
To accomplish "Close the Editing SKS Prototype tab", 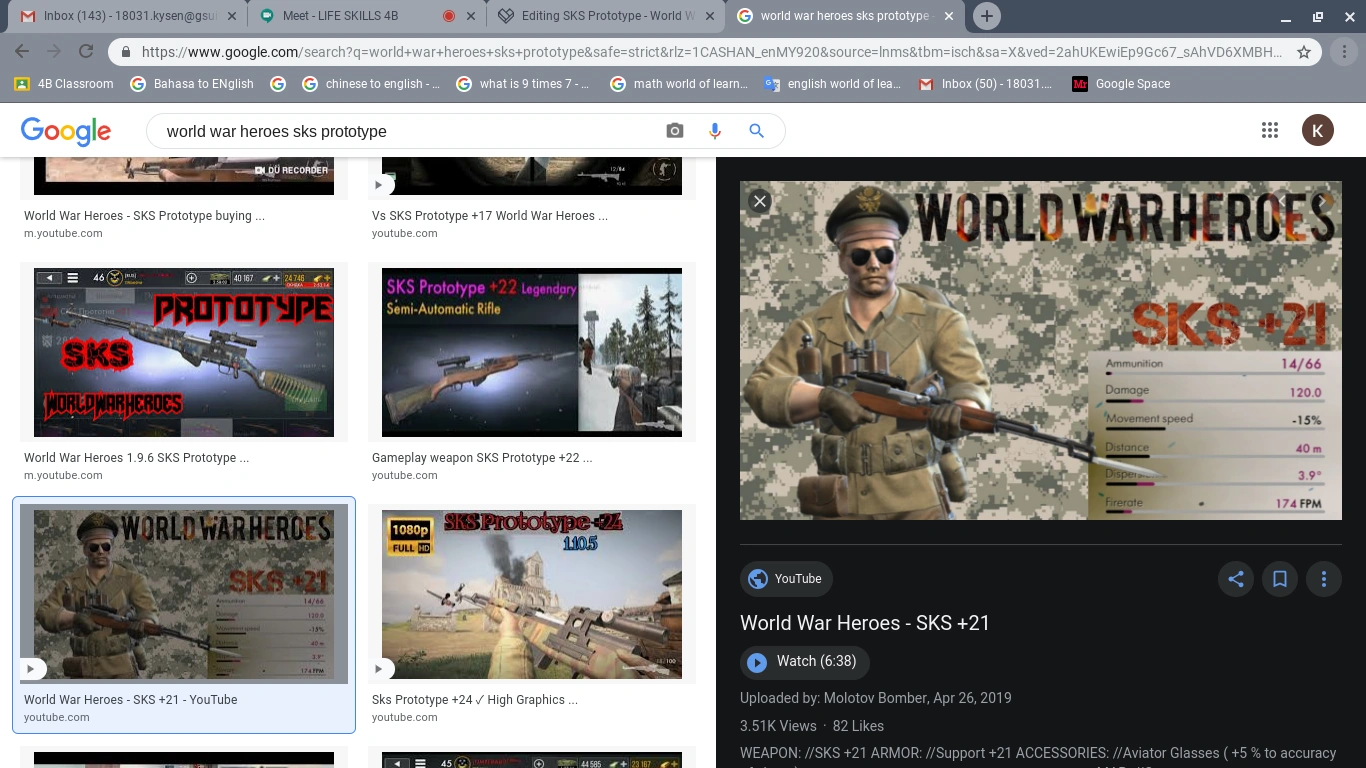I will 711,16.
